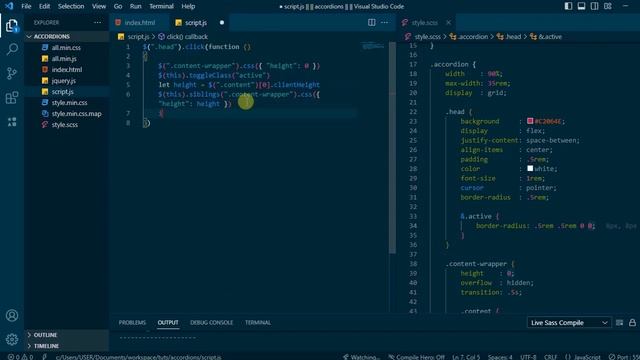Image resolution: width=640 pixels, height=360 pixels.
Task: Open all.min.js in Explorer
Action: [67, 59]
